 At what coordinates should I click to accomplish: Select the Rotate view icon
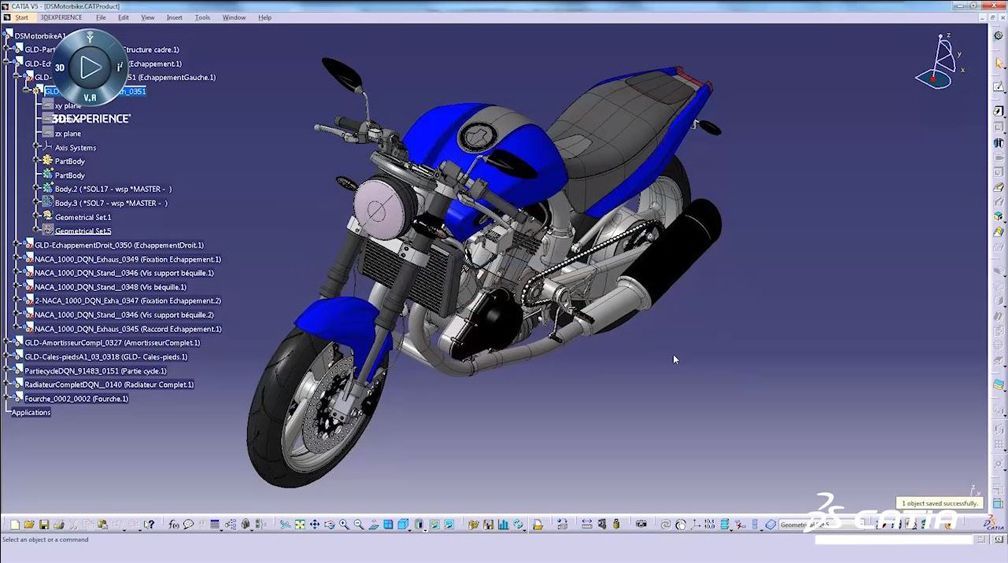pos(329,525)
